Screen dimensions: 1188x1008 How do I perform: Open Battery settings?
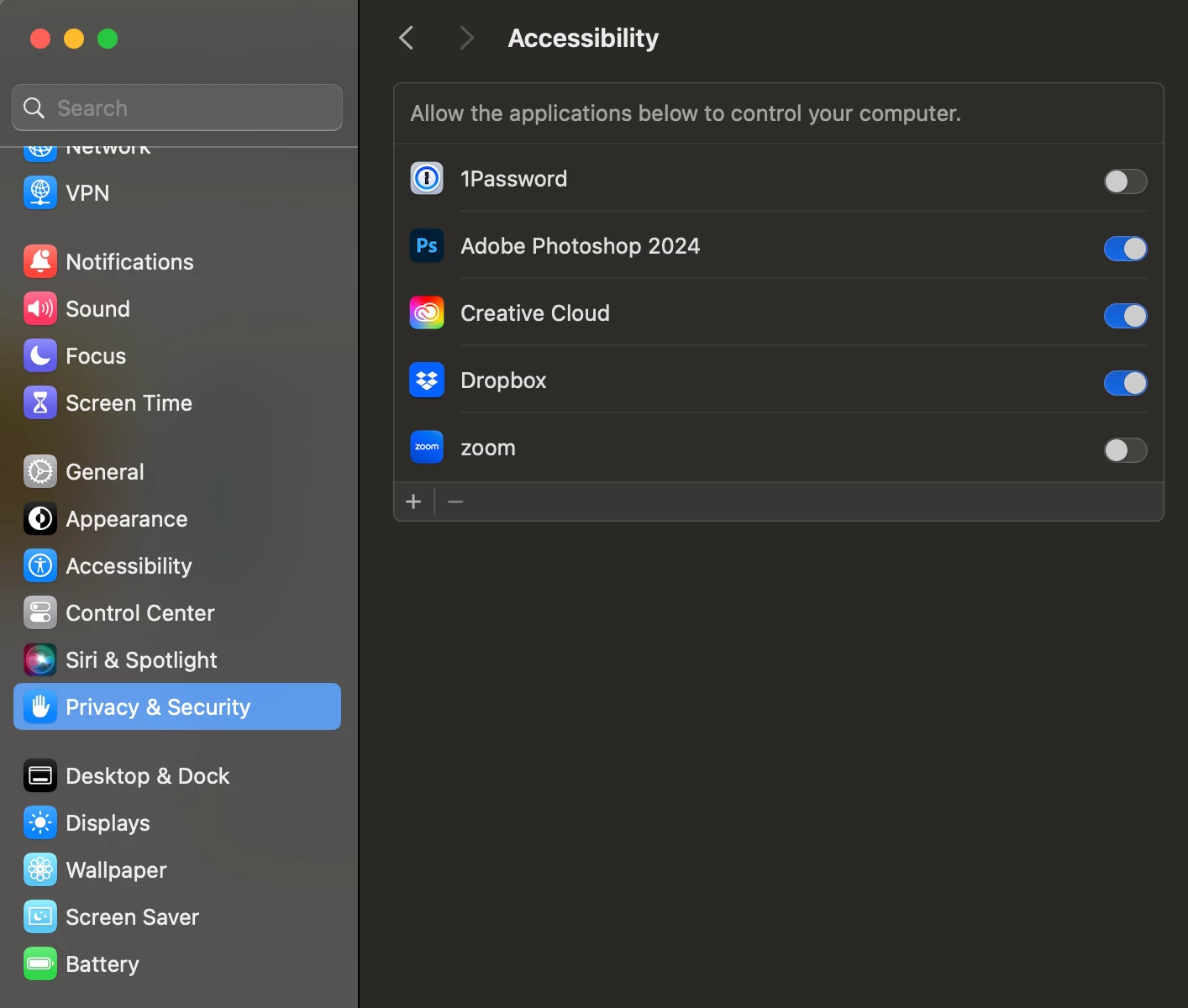177,963
